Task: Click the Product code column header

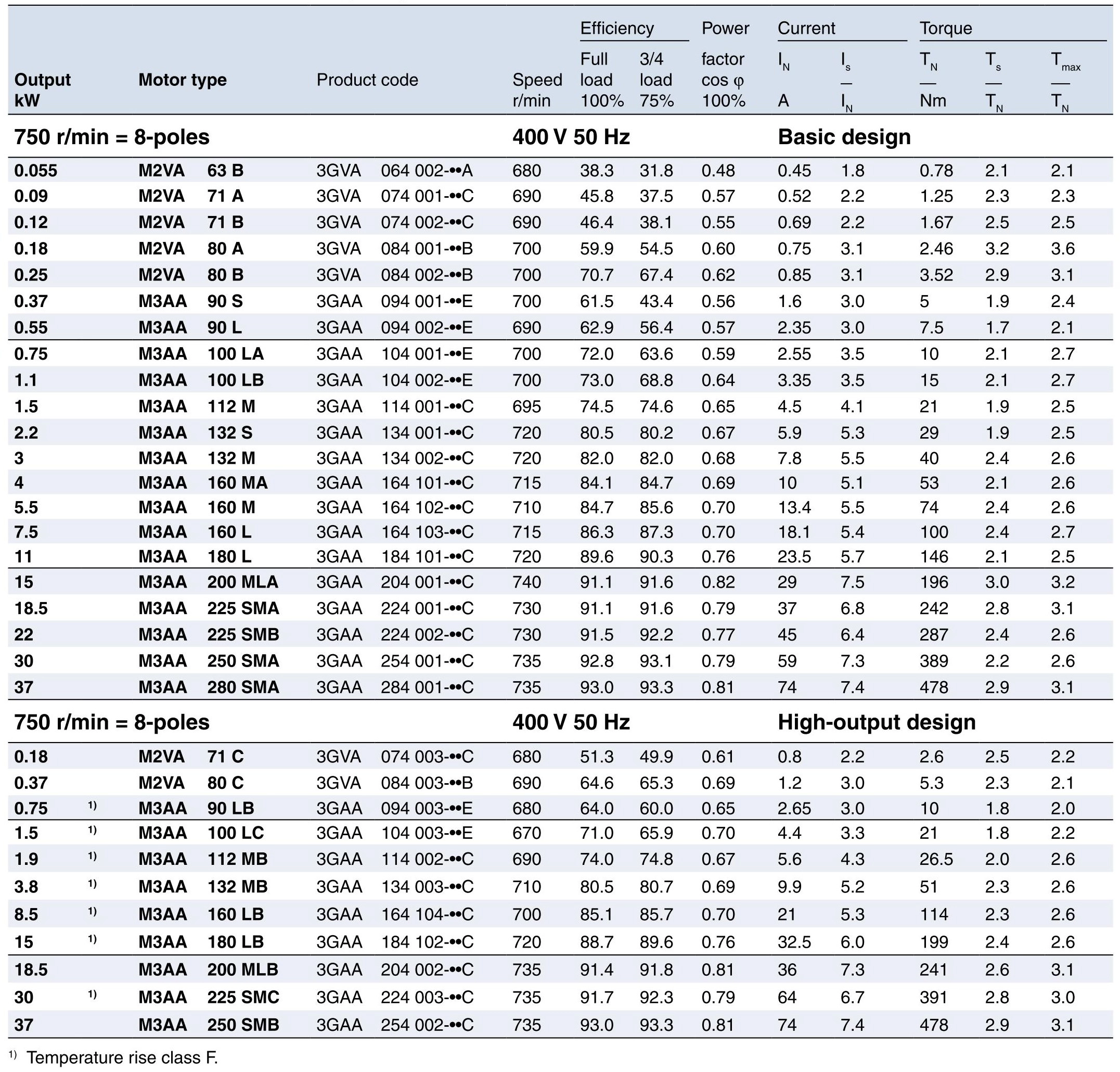Action: tap(367, 80)
